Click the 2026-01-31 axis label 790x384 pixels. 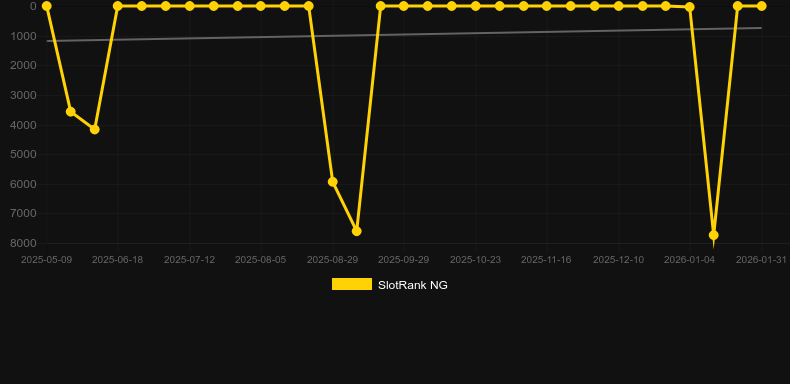coord(761,260)
